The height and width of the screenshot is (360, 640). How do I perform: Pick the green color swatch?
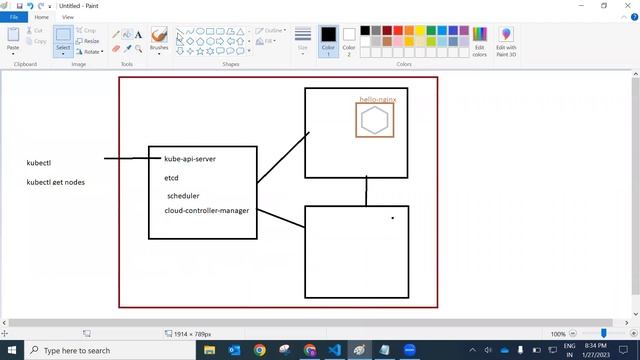pyautogui.click(x=431, y=31)
